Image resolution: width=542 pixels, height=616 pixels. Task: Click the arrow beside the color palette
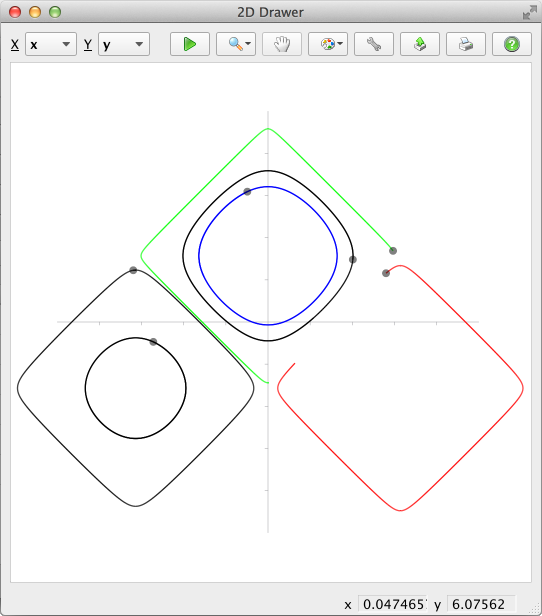click(x=340, y=44)
